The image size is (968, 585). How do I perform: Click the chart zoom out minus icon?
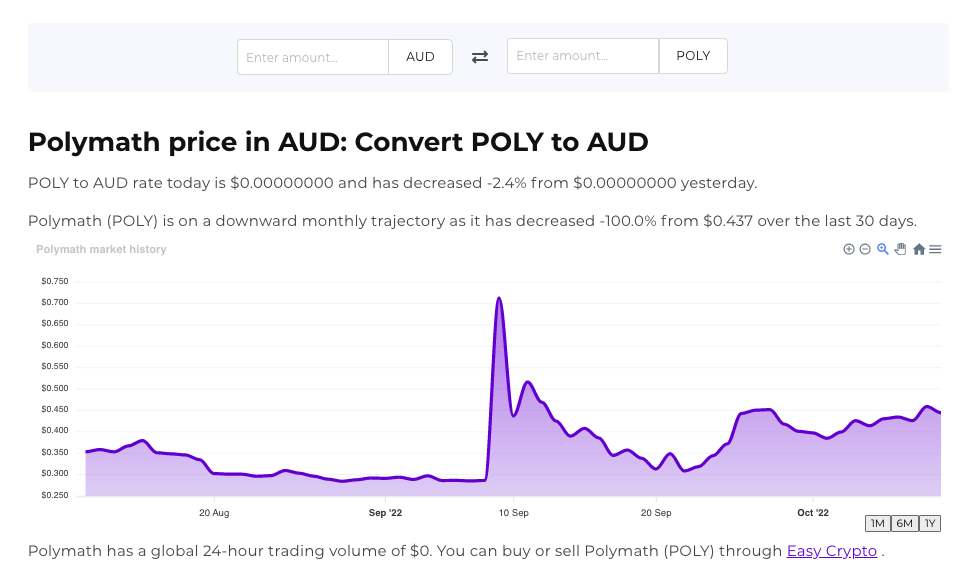point(865,249)
